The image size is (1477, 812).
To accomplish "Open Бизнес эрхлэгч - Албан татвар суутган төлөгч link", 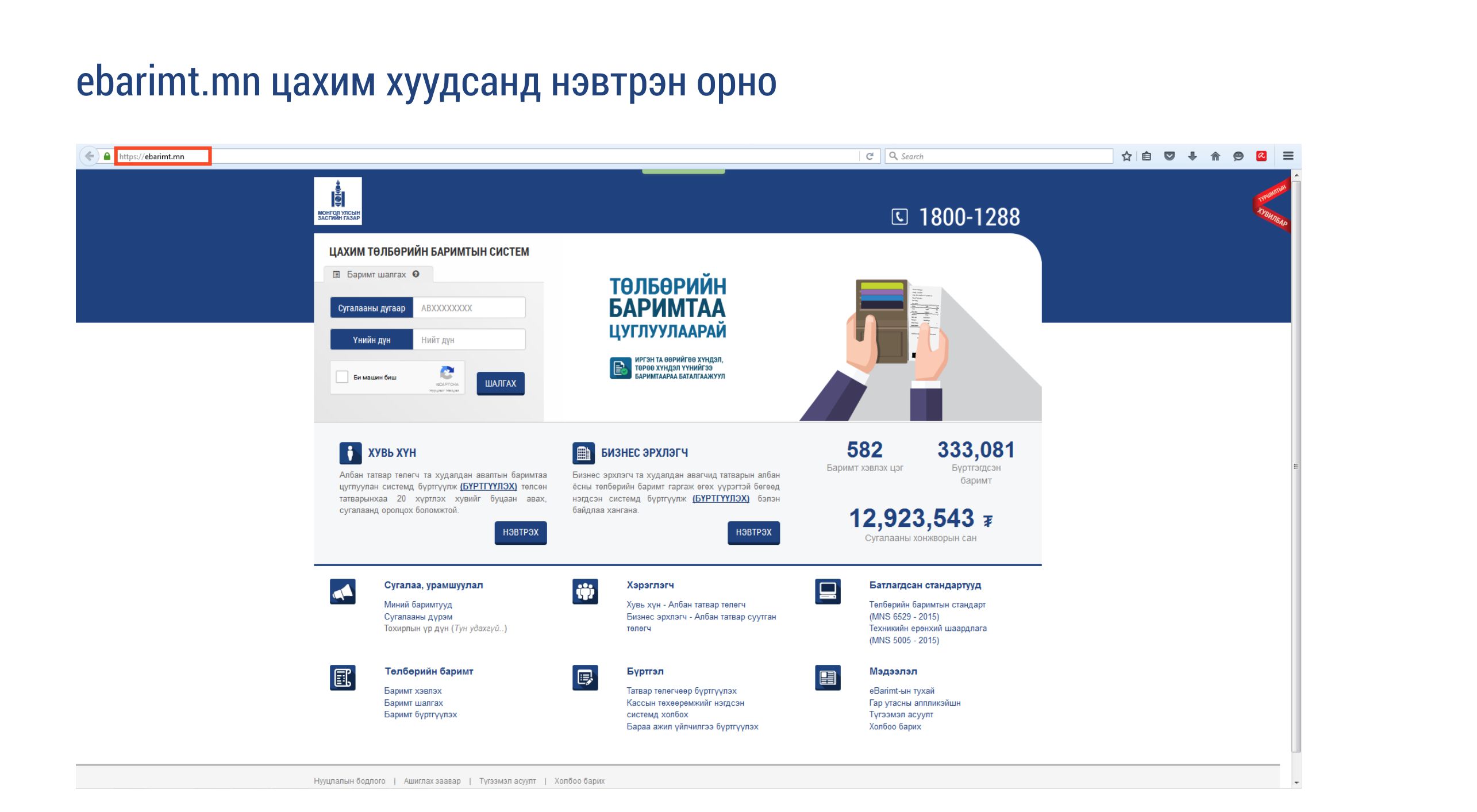I will [701, 622].
